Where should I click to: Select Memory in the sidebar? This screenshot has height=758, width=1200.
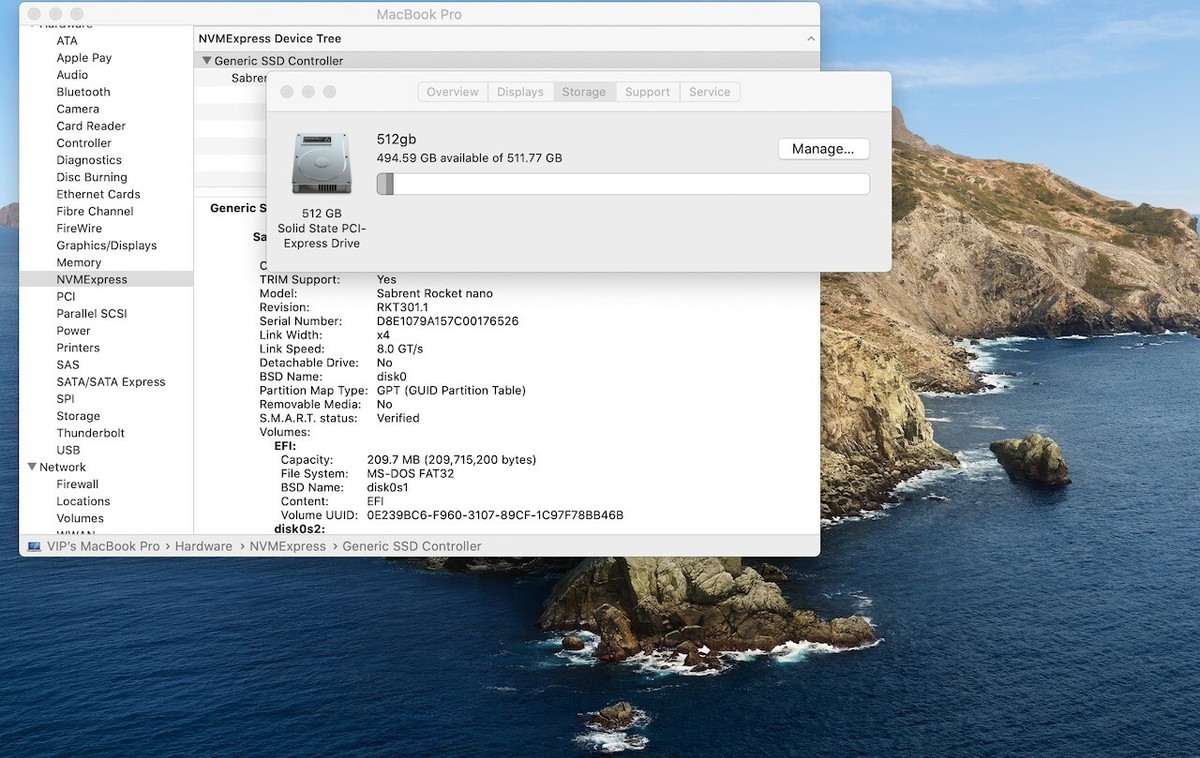point(79,262)
